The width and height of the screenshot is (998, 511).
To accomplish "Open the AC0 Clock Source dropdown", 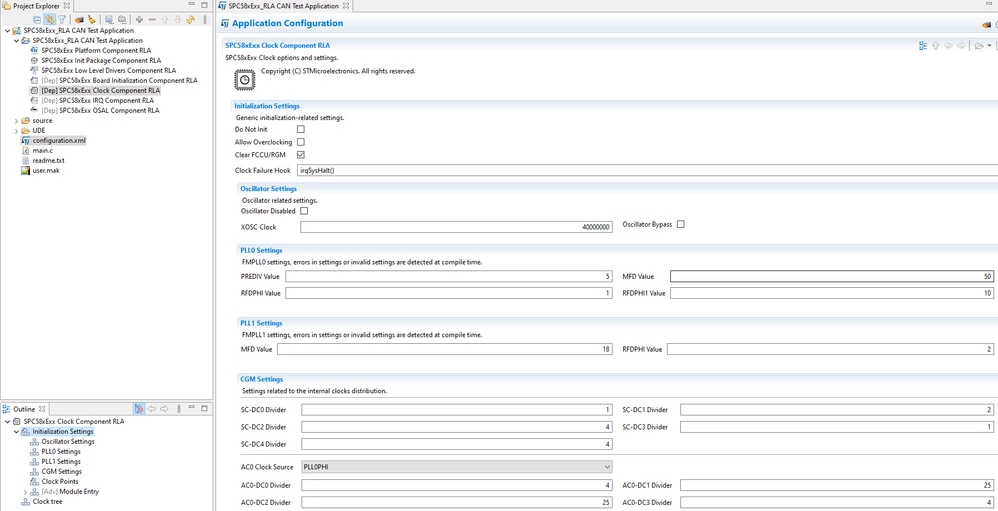I will pyautogui.click(x=456, y=467).
